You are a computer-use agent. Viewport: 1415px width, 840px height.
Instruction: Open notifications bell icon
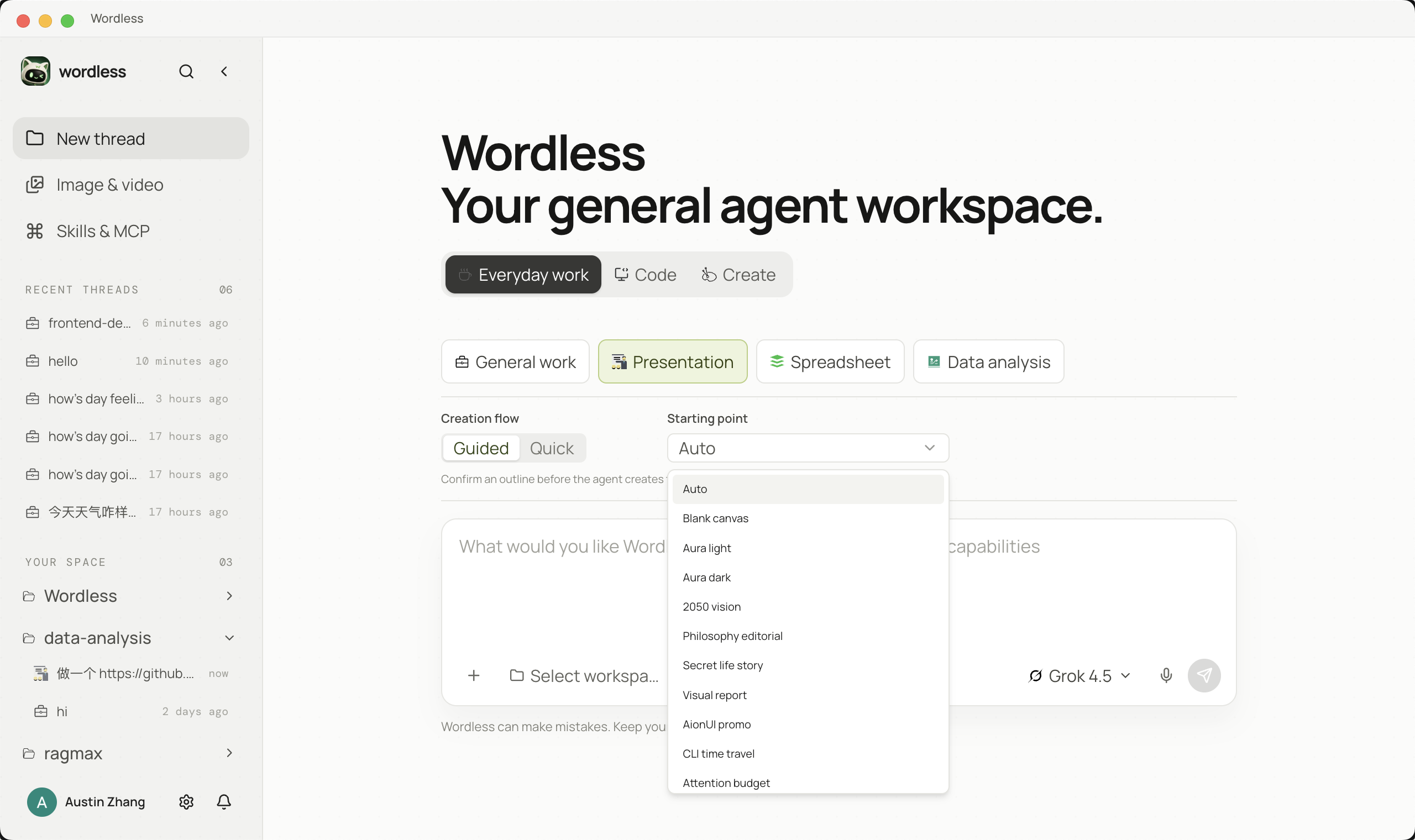224,801
